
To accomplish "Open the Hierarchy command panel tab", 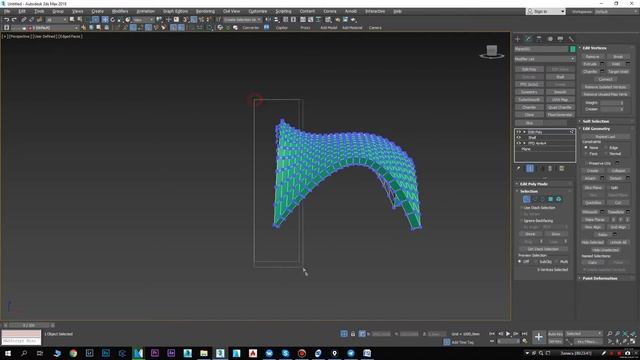I will [x=539, y=39].
